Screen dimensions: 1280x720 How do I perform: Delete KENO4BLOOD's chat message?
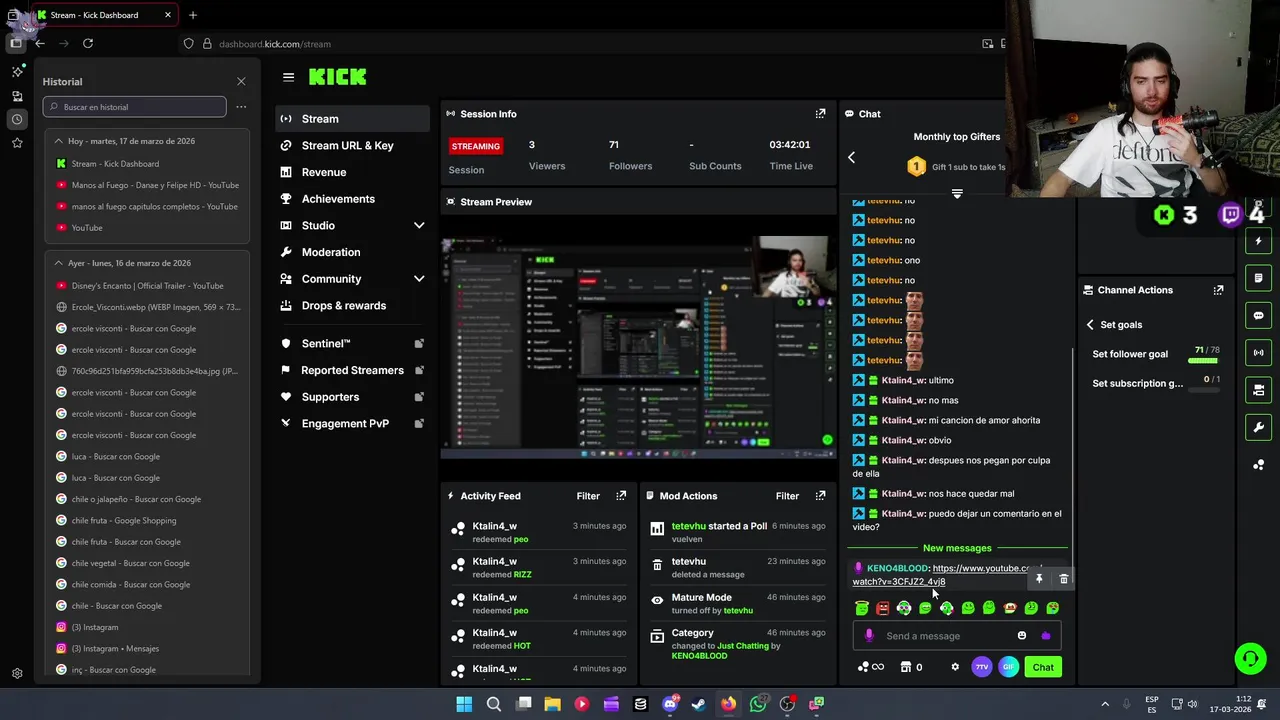1063,579
